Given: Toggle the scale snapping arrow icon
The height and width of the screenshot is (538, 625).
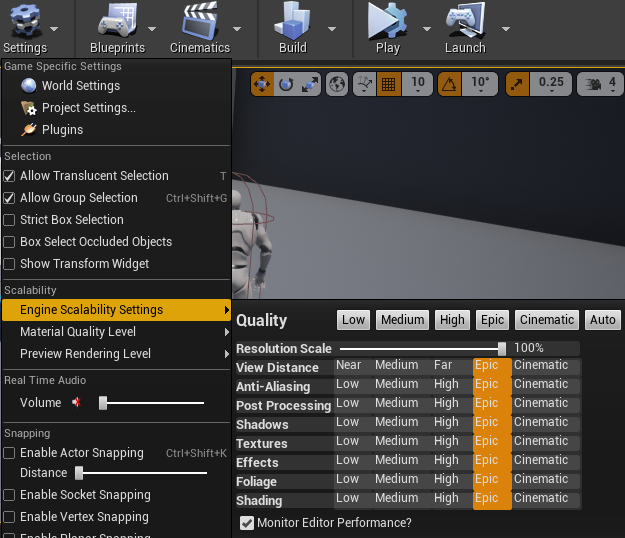Looking at the screenshot, I should pyautogui.click(x=517, y=84).
